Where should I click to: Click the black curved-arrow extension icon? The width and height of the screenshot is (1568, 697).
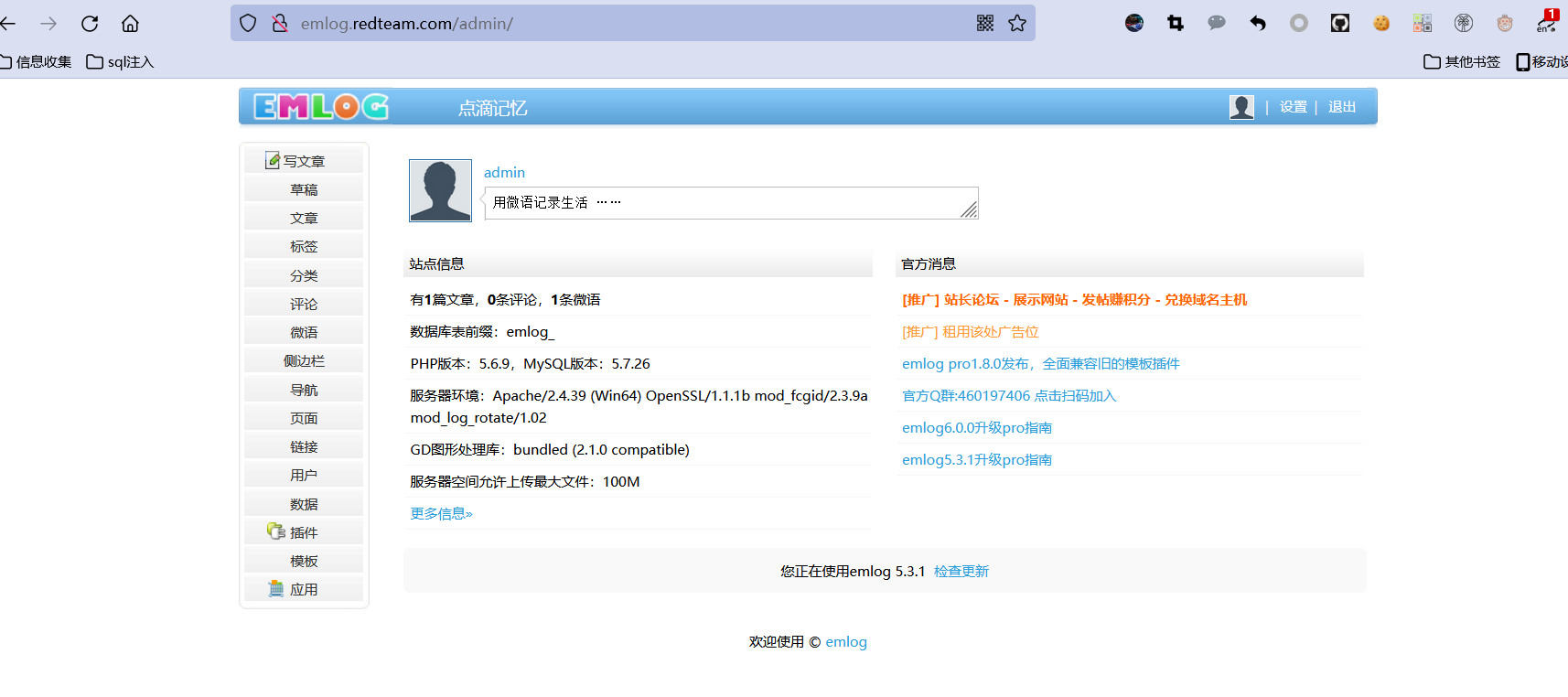(x=1258, y=24)
